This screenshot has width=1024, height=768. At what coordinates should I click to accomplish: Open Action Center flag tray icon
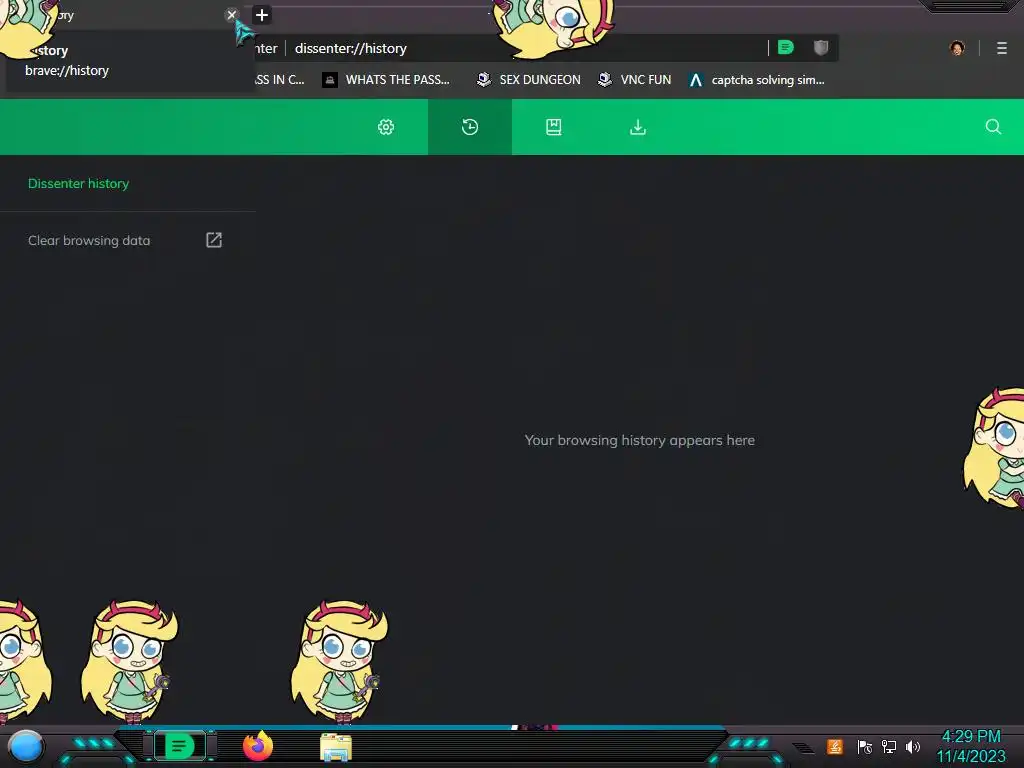865,746
